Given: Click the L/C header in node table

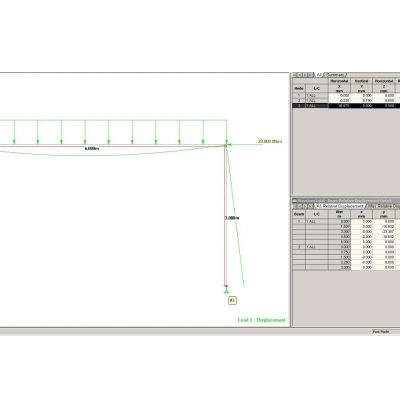Looking at the screenshot, I should tap(317, 88).
